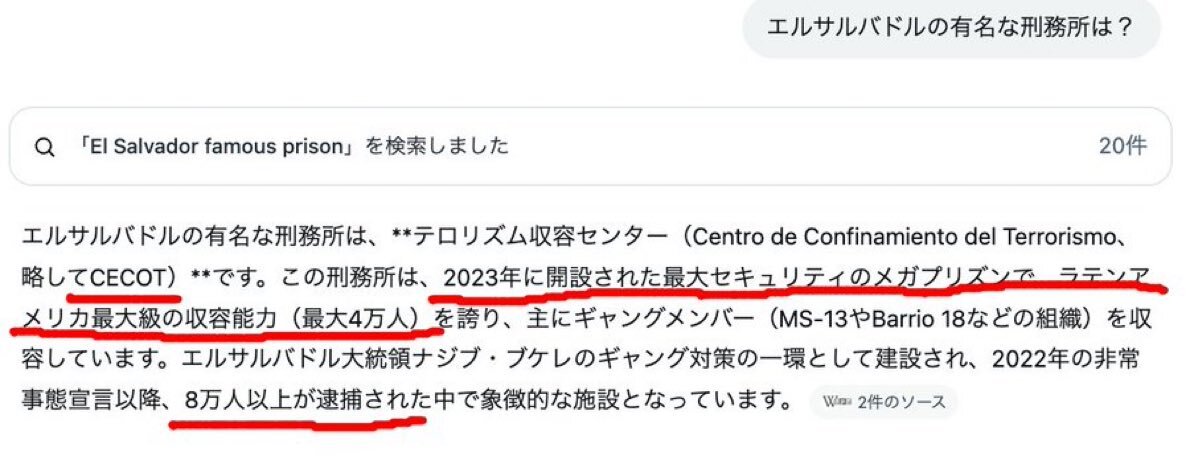Click the underlined text 2023年に開設された
Screen dimensions: 1190x456
point(552,278)
